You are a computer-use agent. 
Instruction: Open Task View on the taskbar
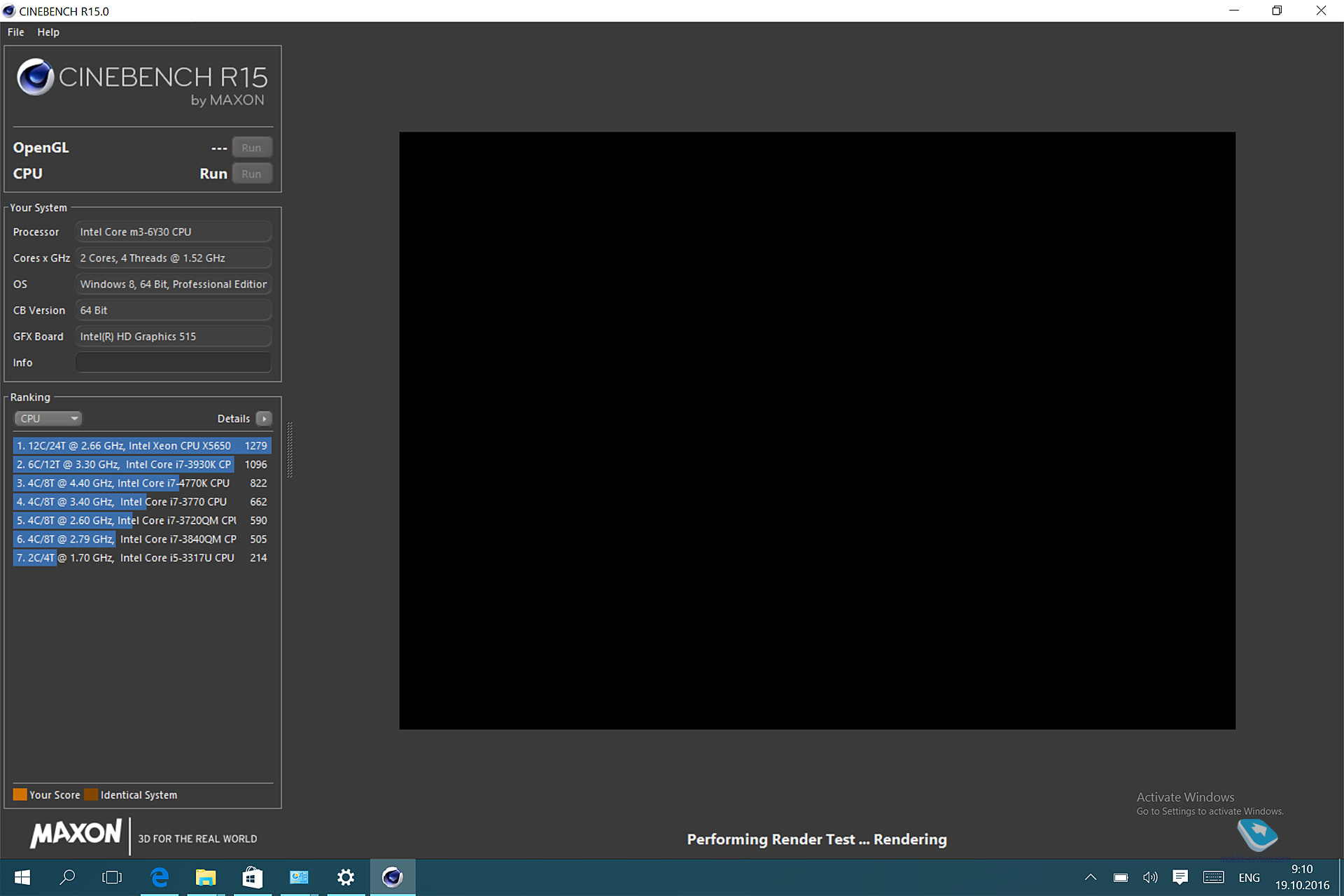pyautogui.click(x=112, y=877)
